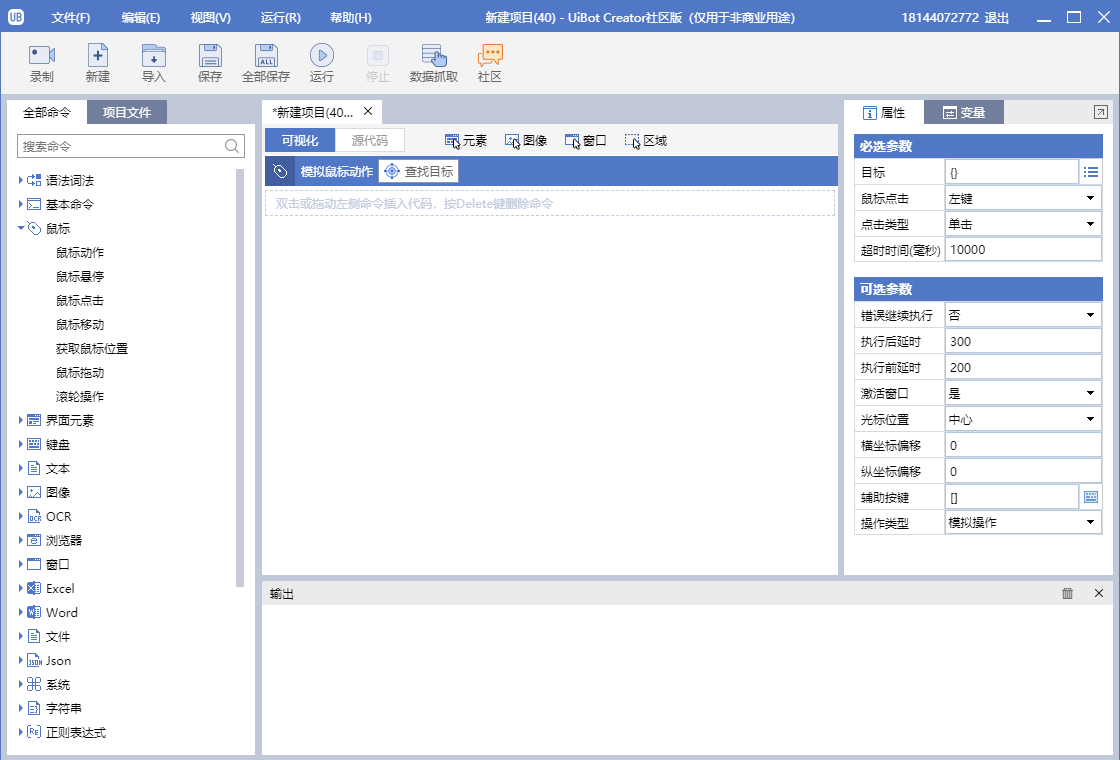Click the 执行后延时 300 field
The width and height of the screenshot is (1120, 760).
(1023, 341)
